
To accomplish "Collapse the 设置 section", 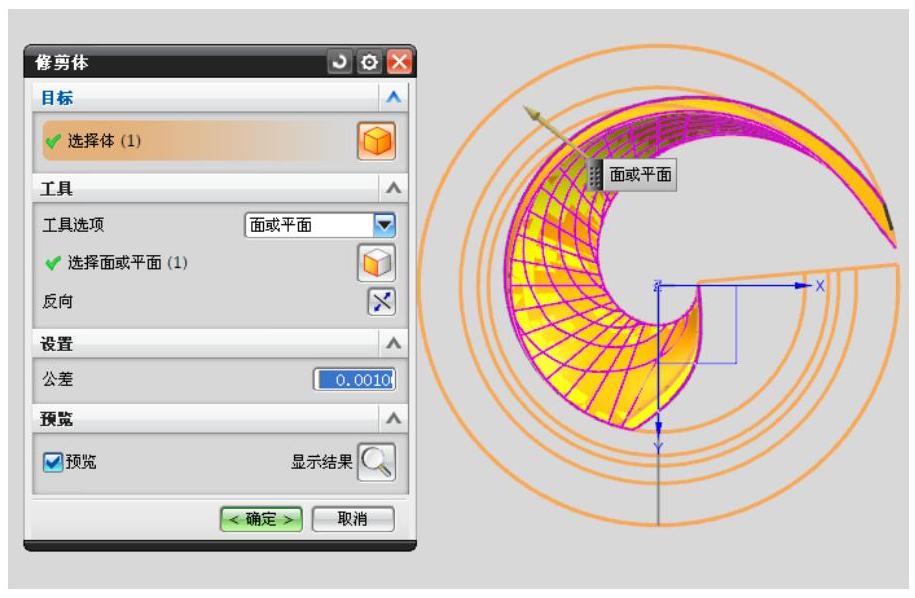I will pyautogui.click(x=394, y=343).
